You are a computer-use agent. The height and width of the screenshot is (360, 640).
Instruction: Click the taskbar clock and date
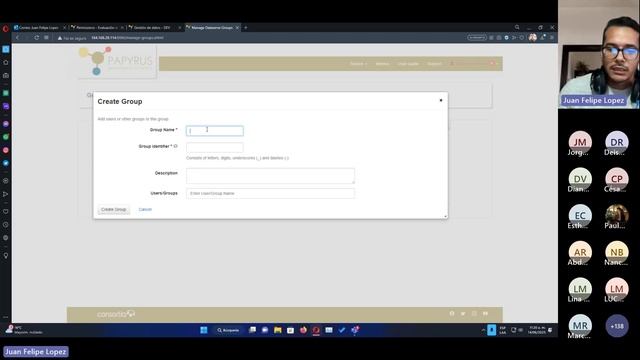click(x=537, y=330)
